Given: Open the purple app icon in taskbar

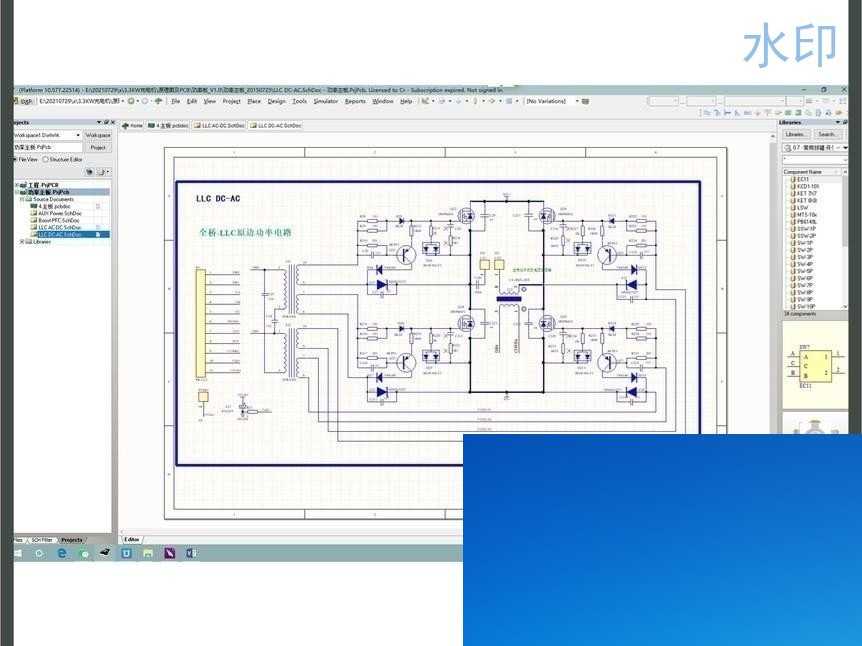Looking at the screenshot, I should (x=169, y=554).
